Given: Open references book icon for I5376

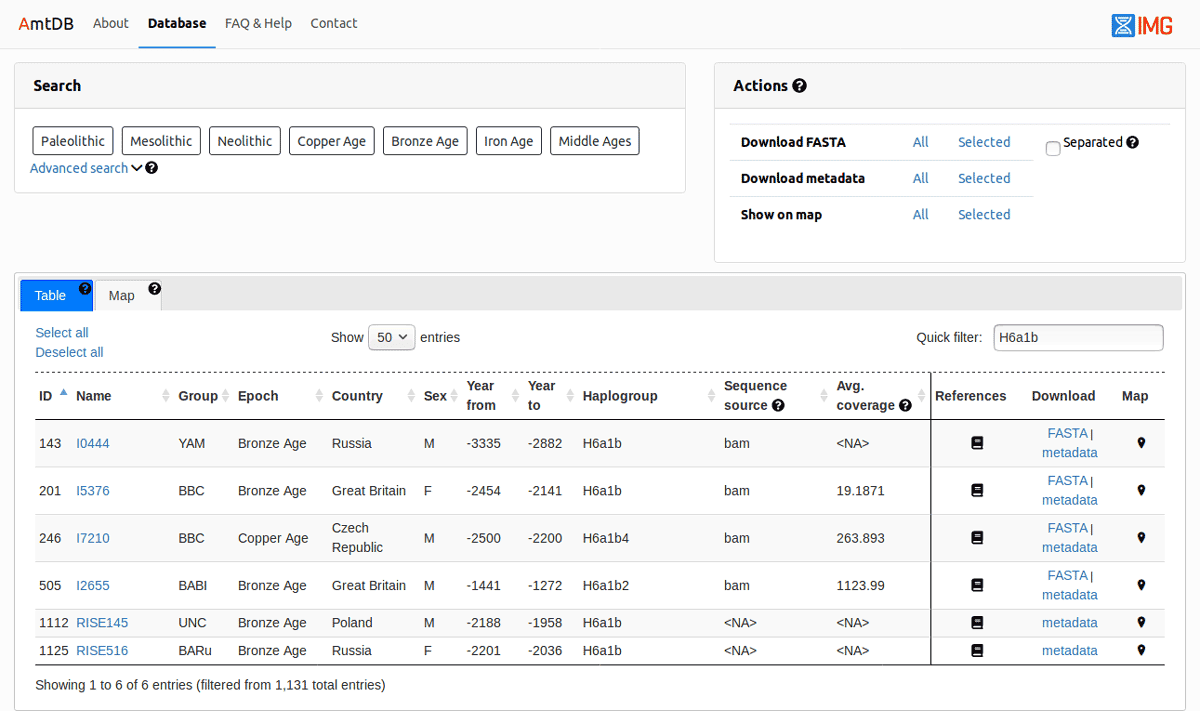Looking at the screenshot, I should (x=977, y=490).
